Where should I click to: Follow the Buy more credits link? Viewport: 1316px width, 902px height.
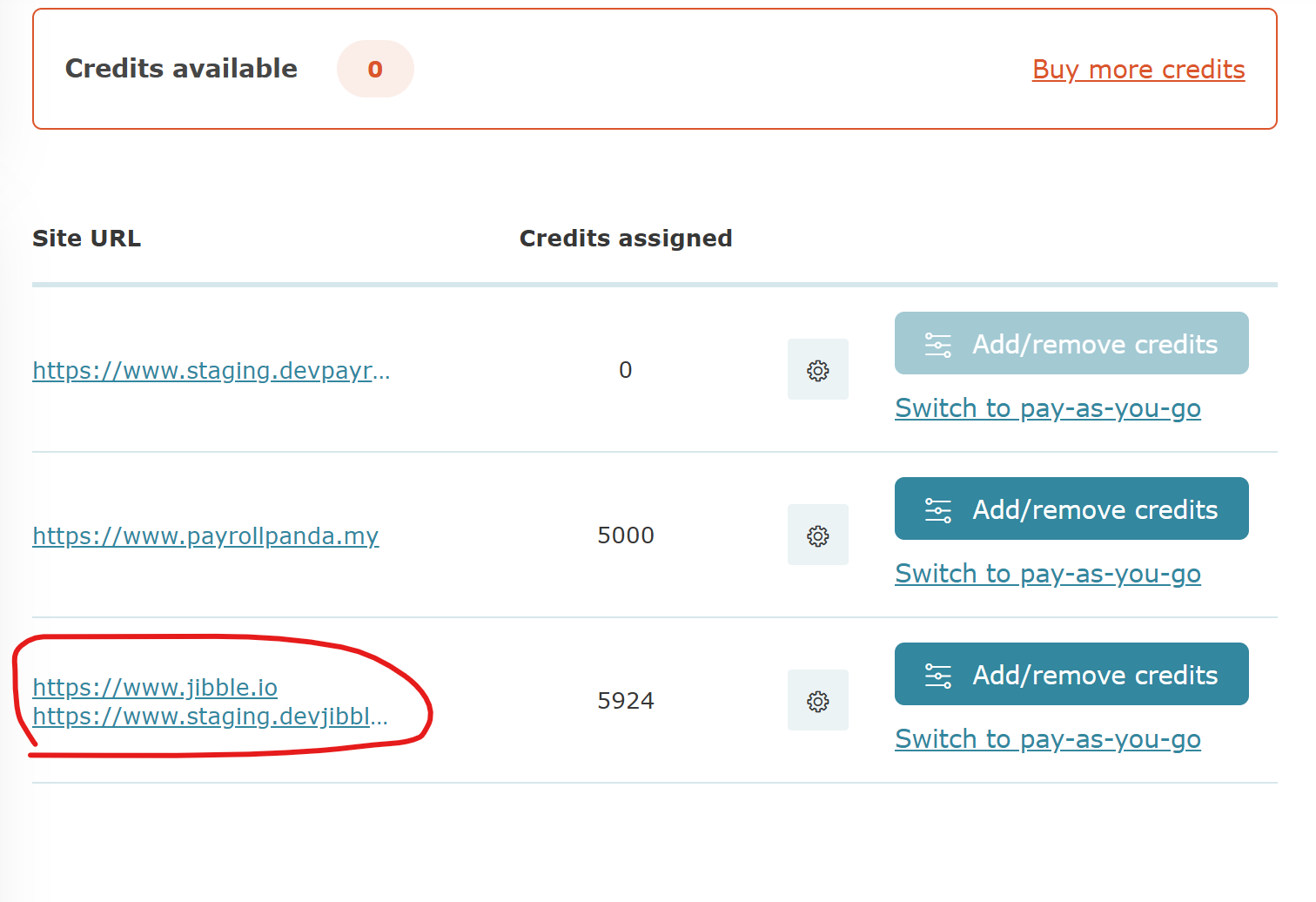pyautogui.click(x=1138, y=70)
